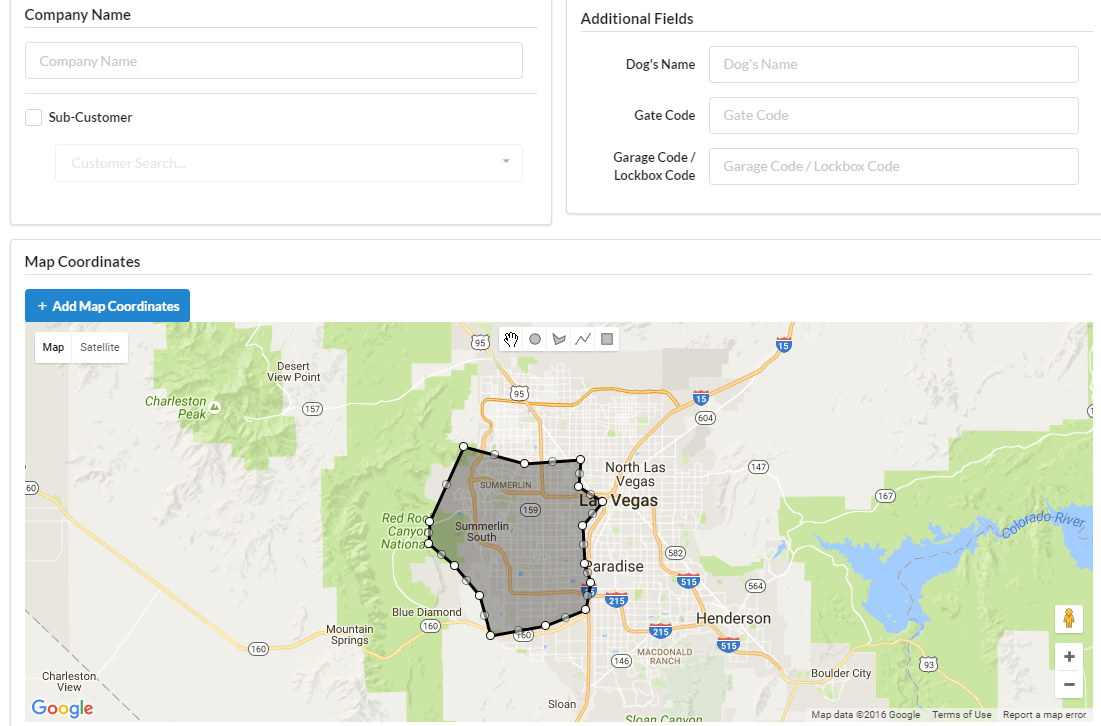Click route 146 shield on map
Viewport: 1101px width, 726px height.
(621, 661)
